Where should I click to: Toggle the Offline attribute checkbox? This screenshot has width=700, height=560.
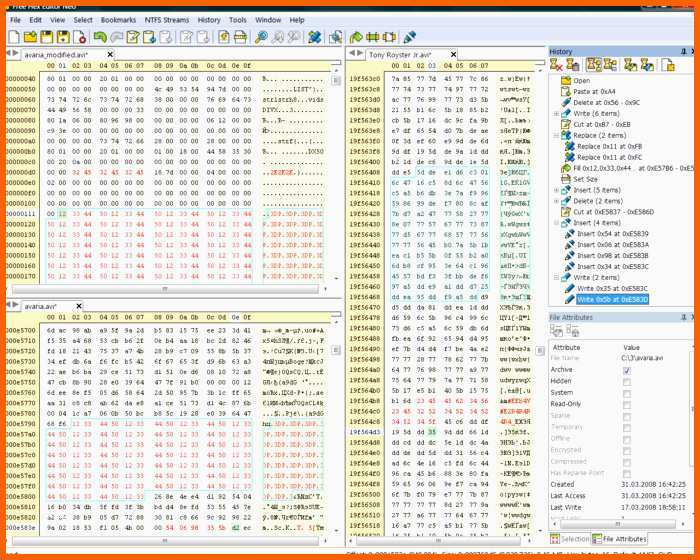[627, 439]
